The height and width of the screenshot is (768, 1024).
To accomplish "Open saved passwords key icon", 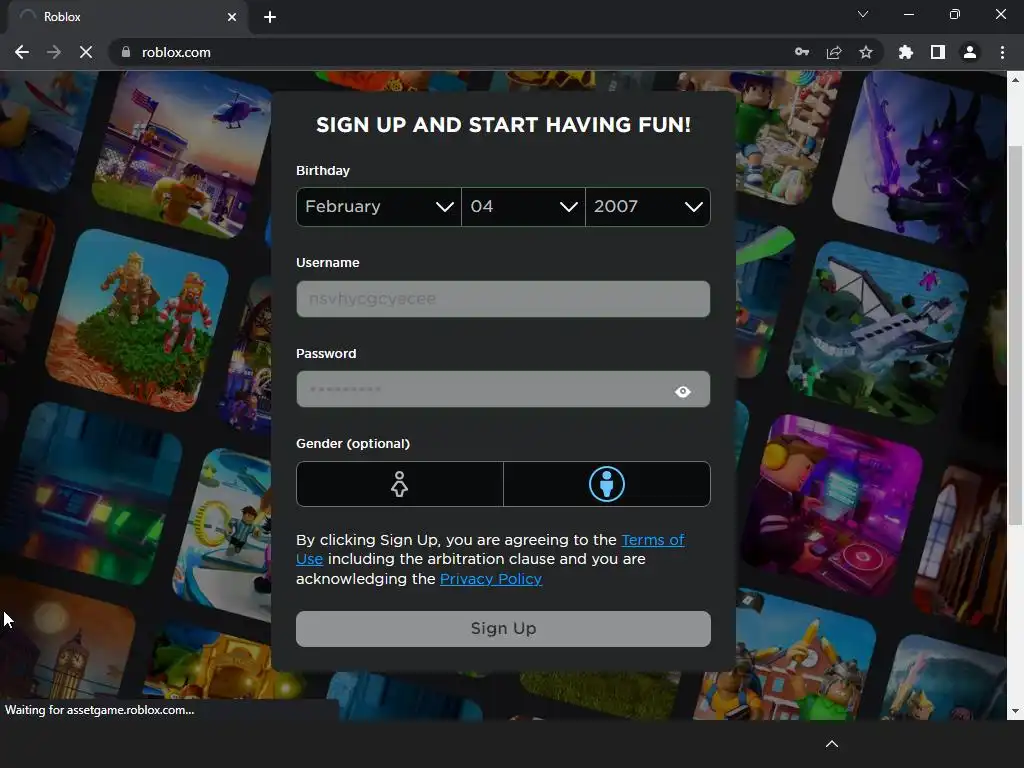I will point(802,52).
